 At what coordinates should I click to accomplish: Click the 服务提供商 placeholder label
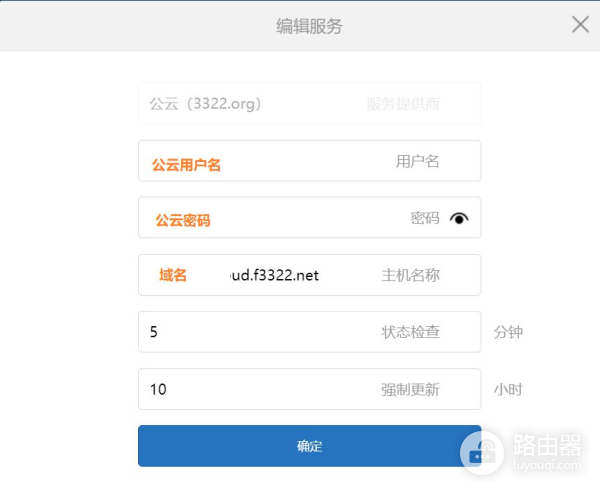(x=403, y=103)
